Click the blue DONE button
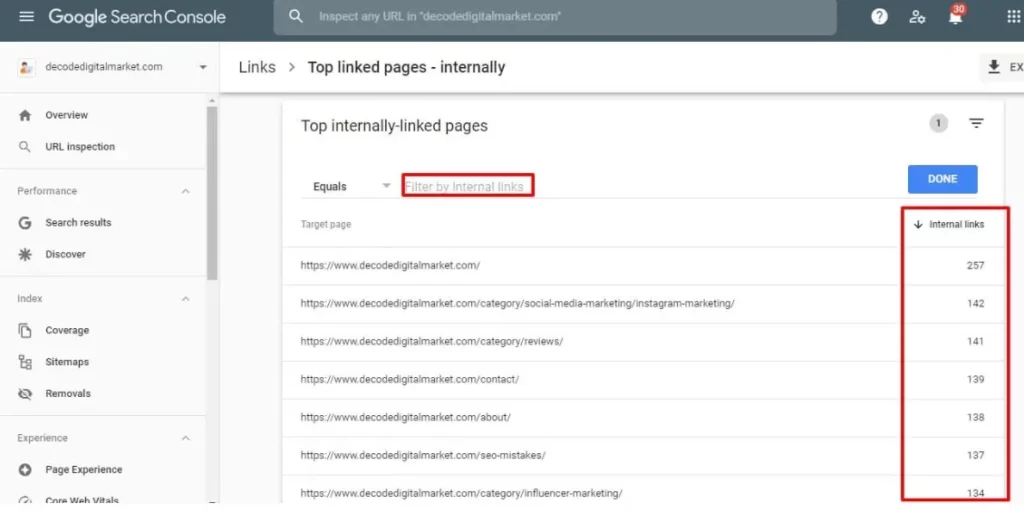Screen dimensions: 1024x523 point(942,179)
